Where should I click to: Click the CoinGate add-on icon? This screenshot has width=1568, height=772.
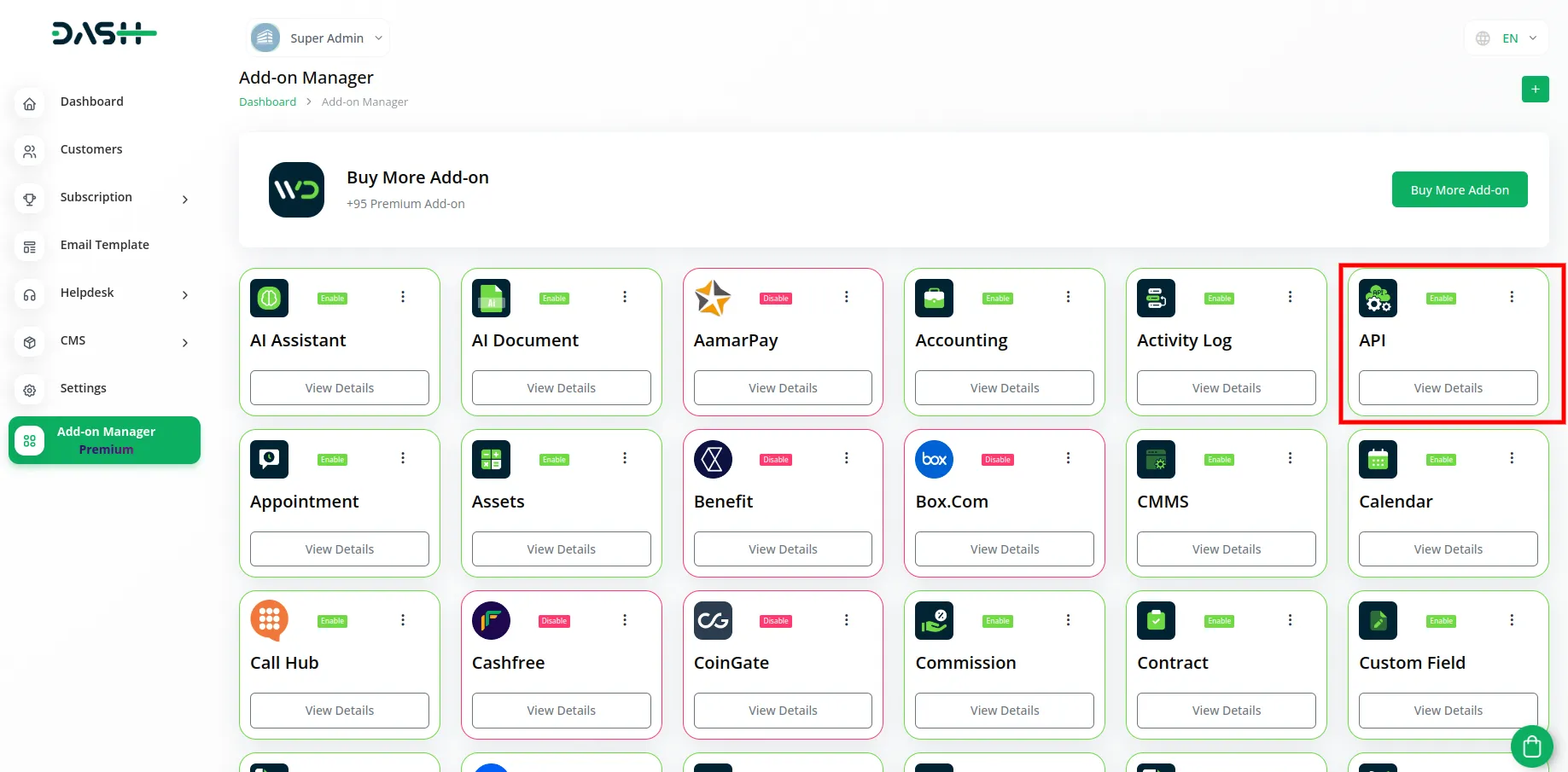pos(713,620)
